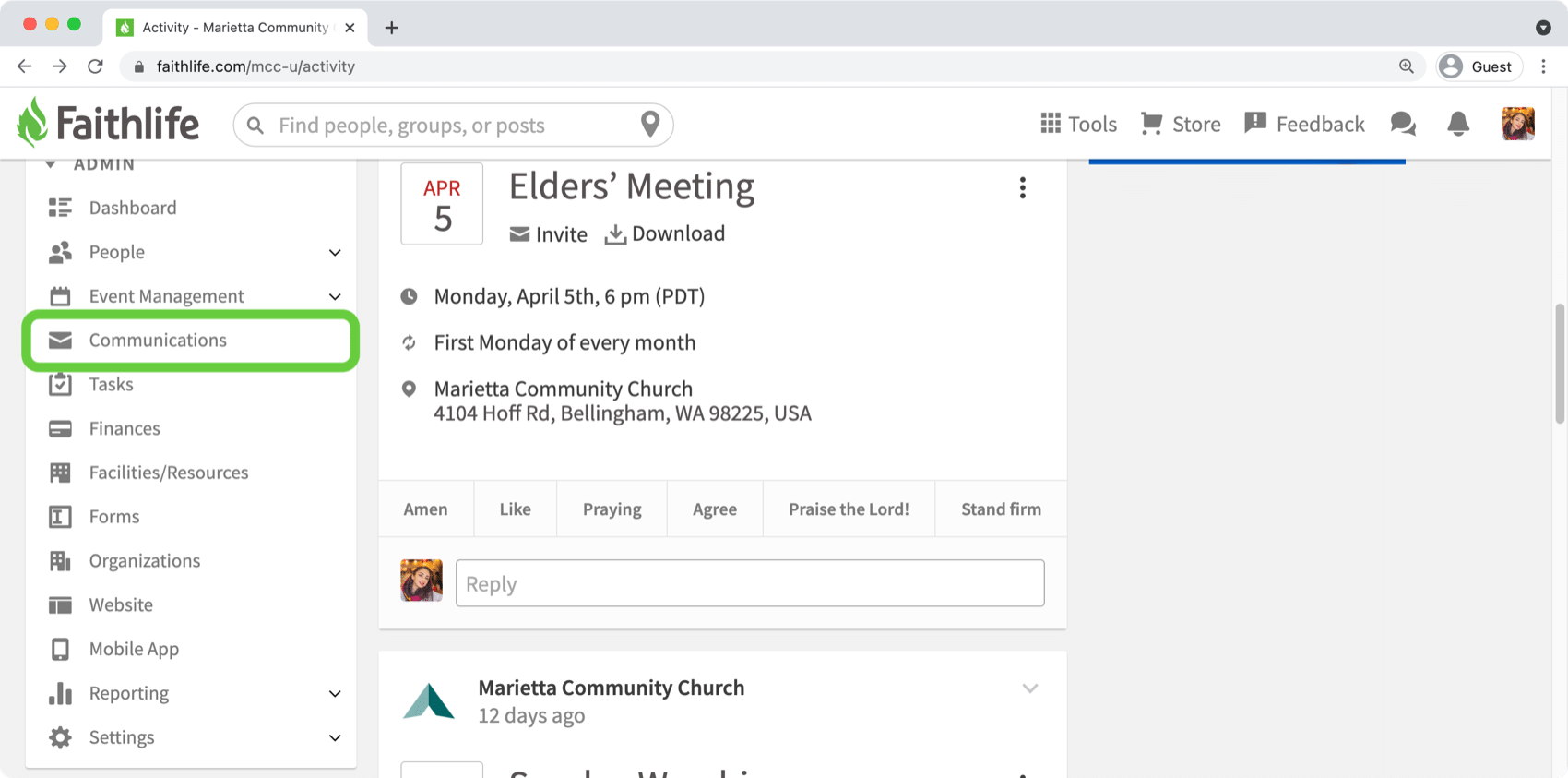Go forward in browser
Screen dimensions: 1568x778
pyautogui.click(x=60, y=66)
